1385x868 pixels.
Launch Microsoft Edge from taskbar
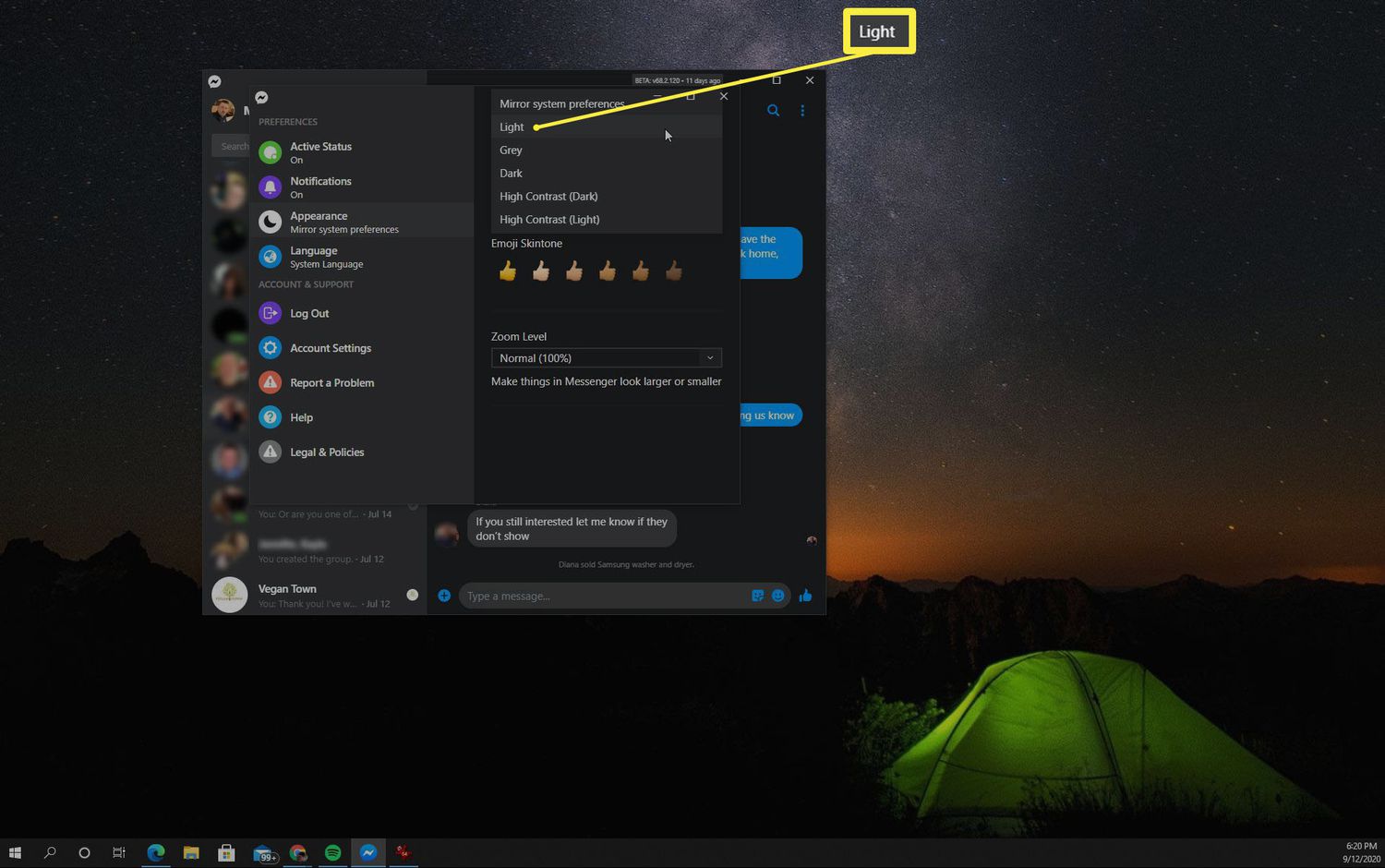155,852
